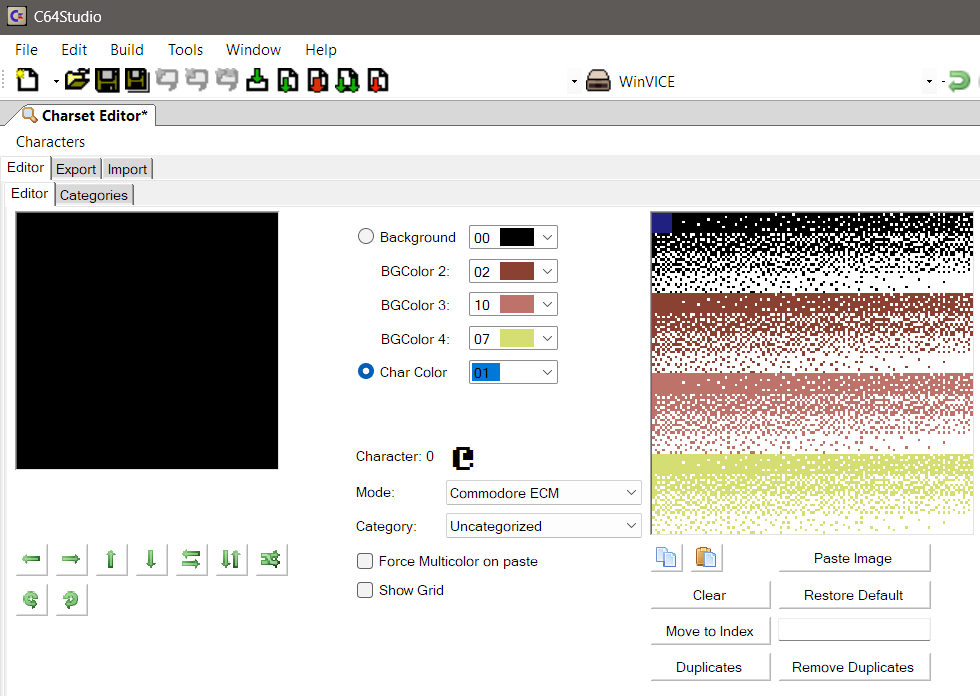Click the shift character left arrow

32,559
